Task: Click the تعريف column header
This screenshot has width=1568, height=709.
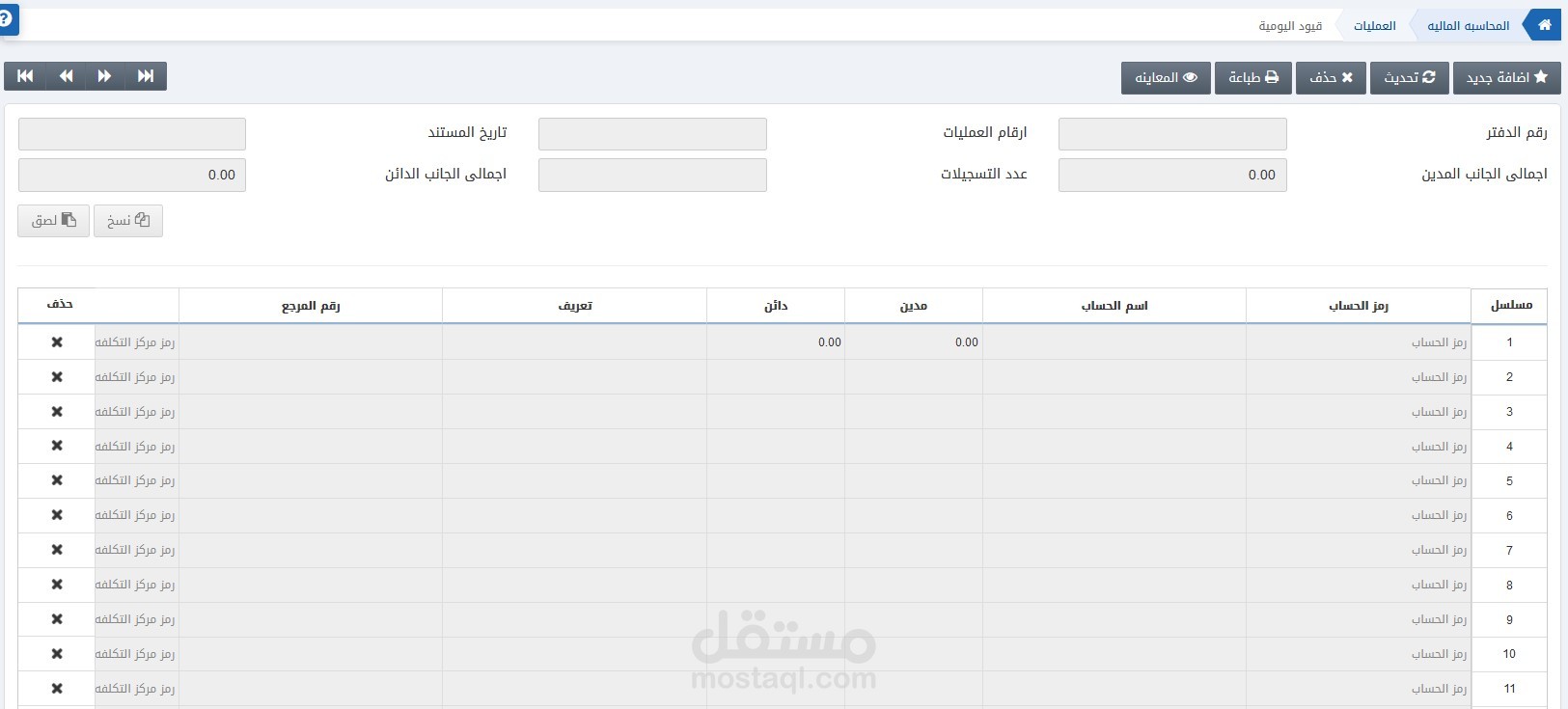Action: click(x=575, y=306)
